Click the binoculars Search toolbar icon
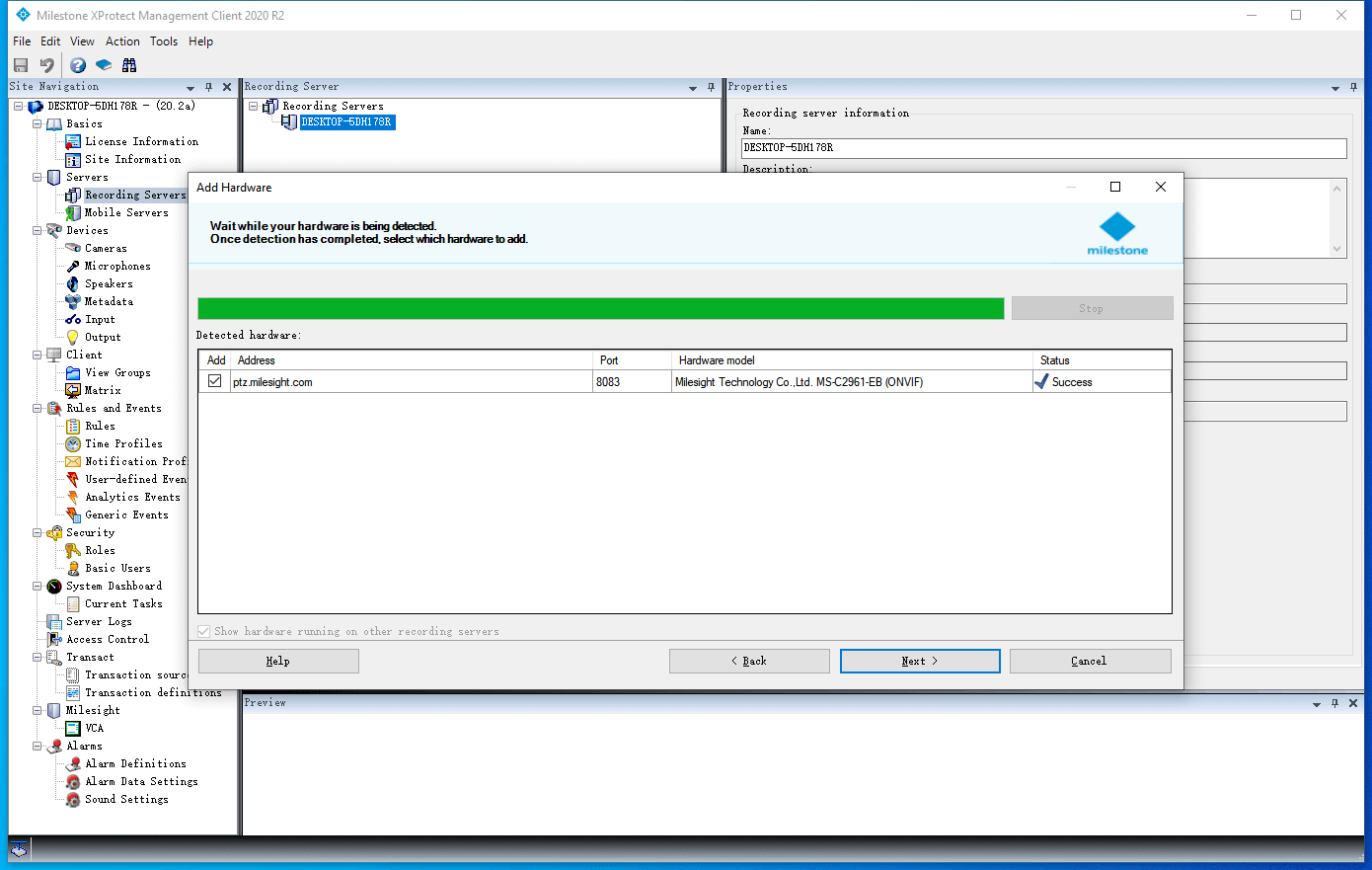Image resolution: width=1372 pixels, height=870 pixels. pyautogui.click(x=129, y=65)
